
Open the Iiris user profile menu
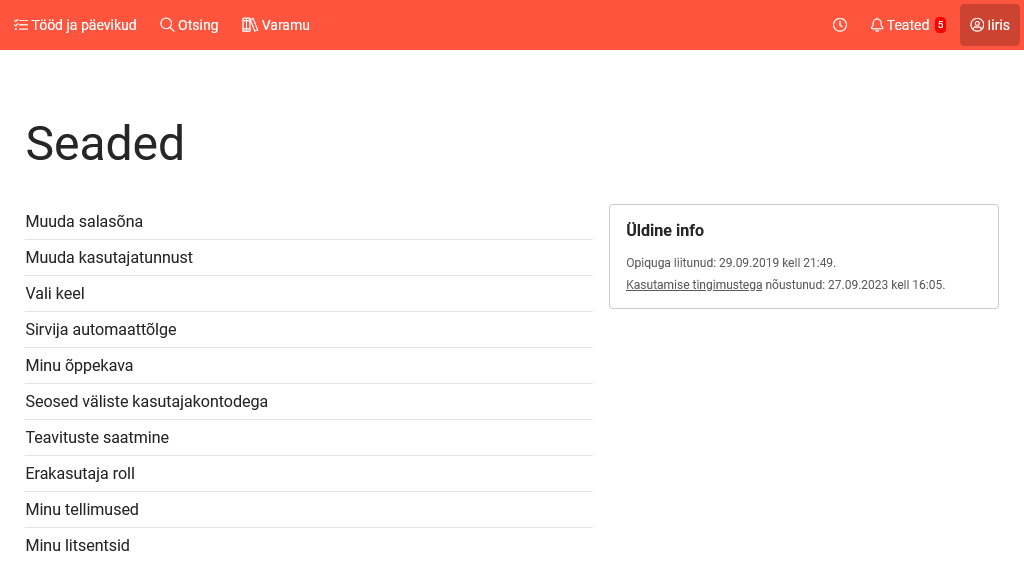pos(989,25)
